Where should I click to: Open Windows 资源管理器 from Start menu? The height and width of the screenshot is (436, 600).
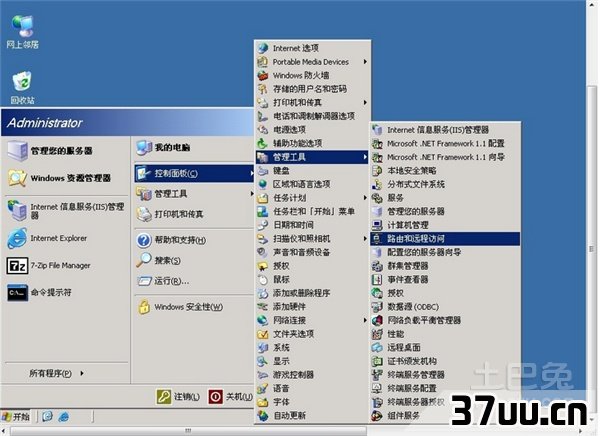[59, 178]
